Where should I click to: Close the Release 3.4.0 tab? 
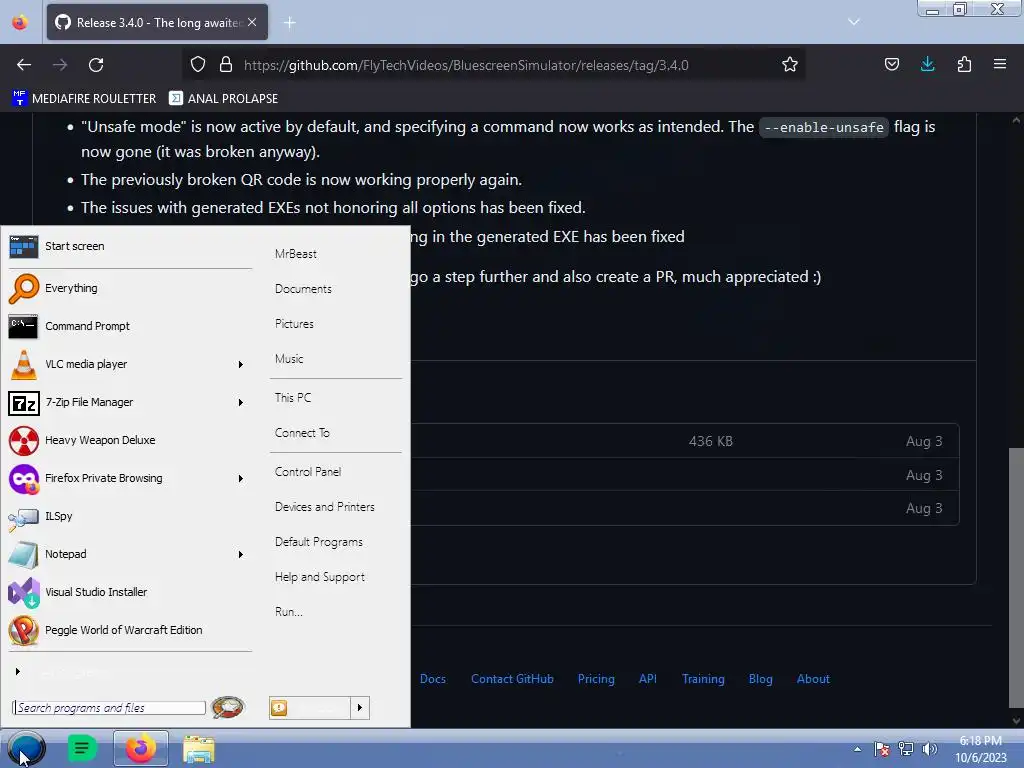[252, 22]
